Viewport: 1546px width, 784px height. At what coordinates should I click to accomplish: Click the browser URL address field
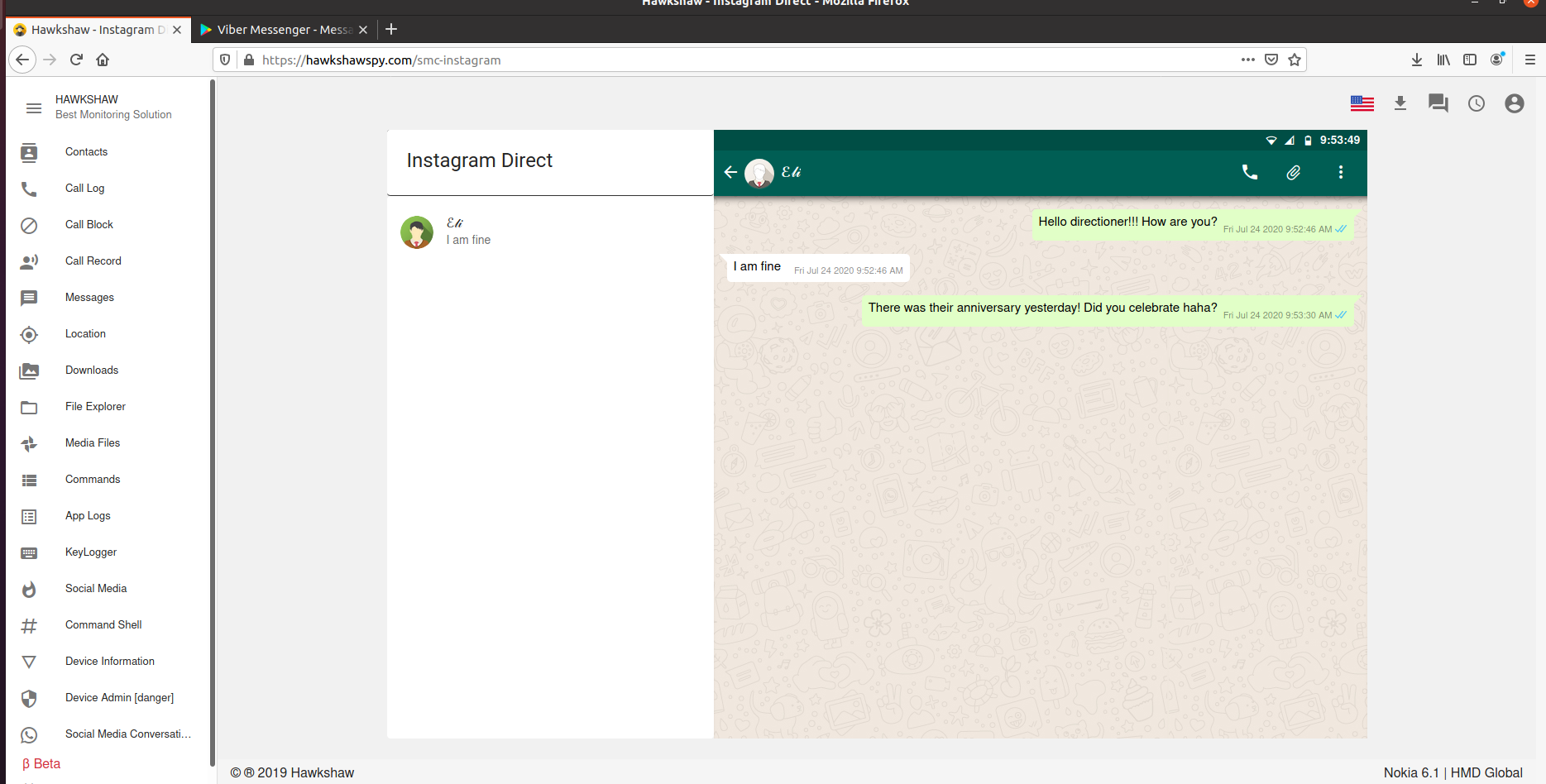point(744,60)
